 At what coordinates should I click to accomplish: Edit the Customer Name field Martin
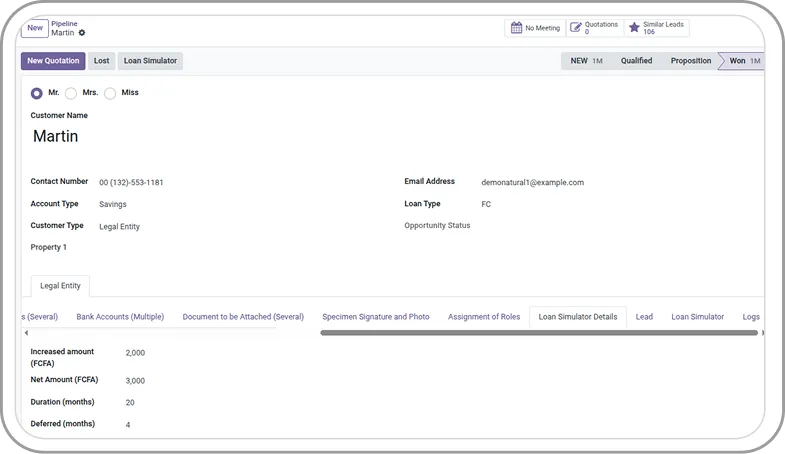(x=55, y=136)
